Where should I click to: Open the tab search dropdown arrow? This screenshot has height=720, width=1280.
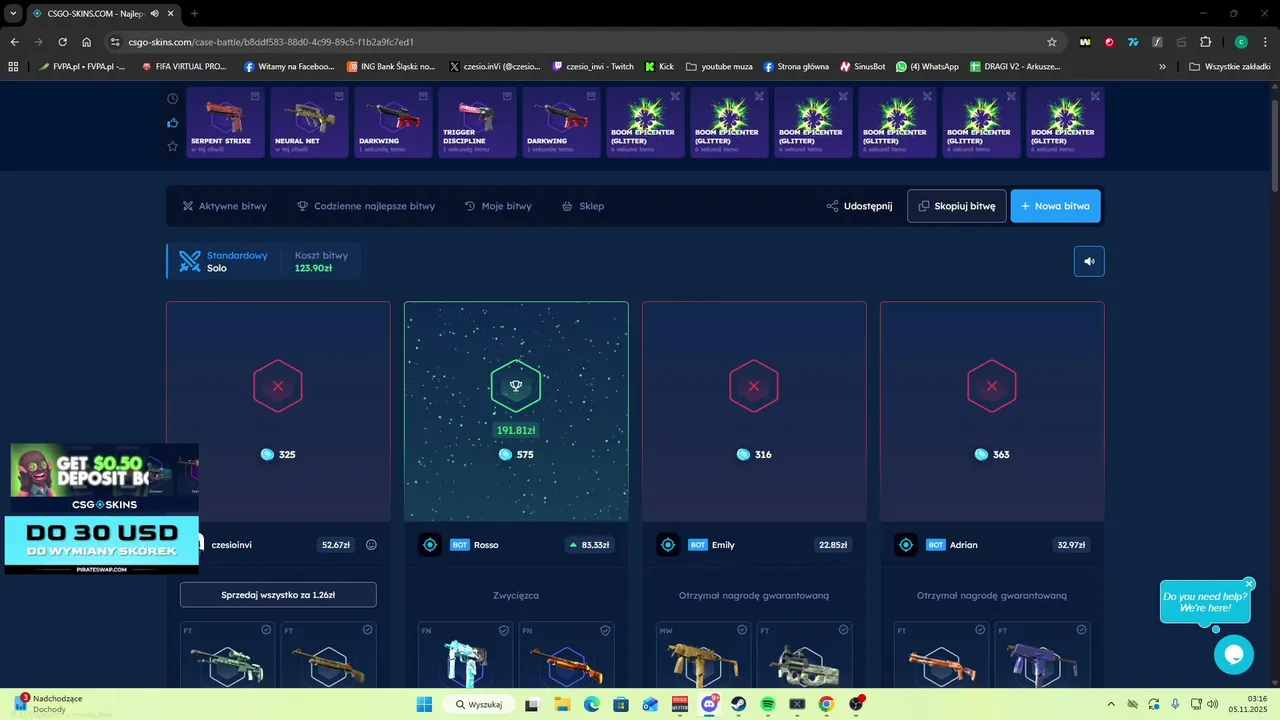click(12, 13)
